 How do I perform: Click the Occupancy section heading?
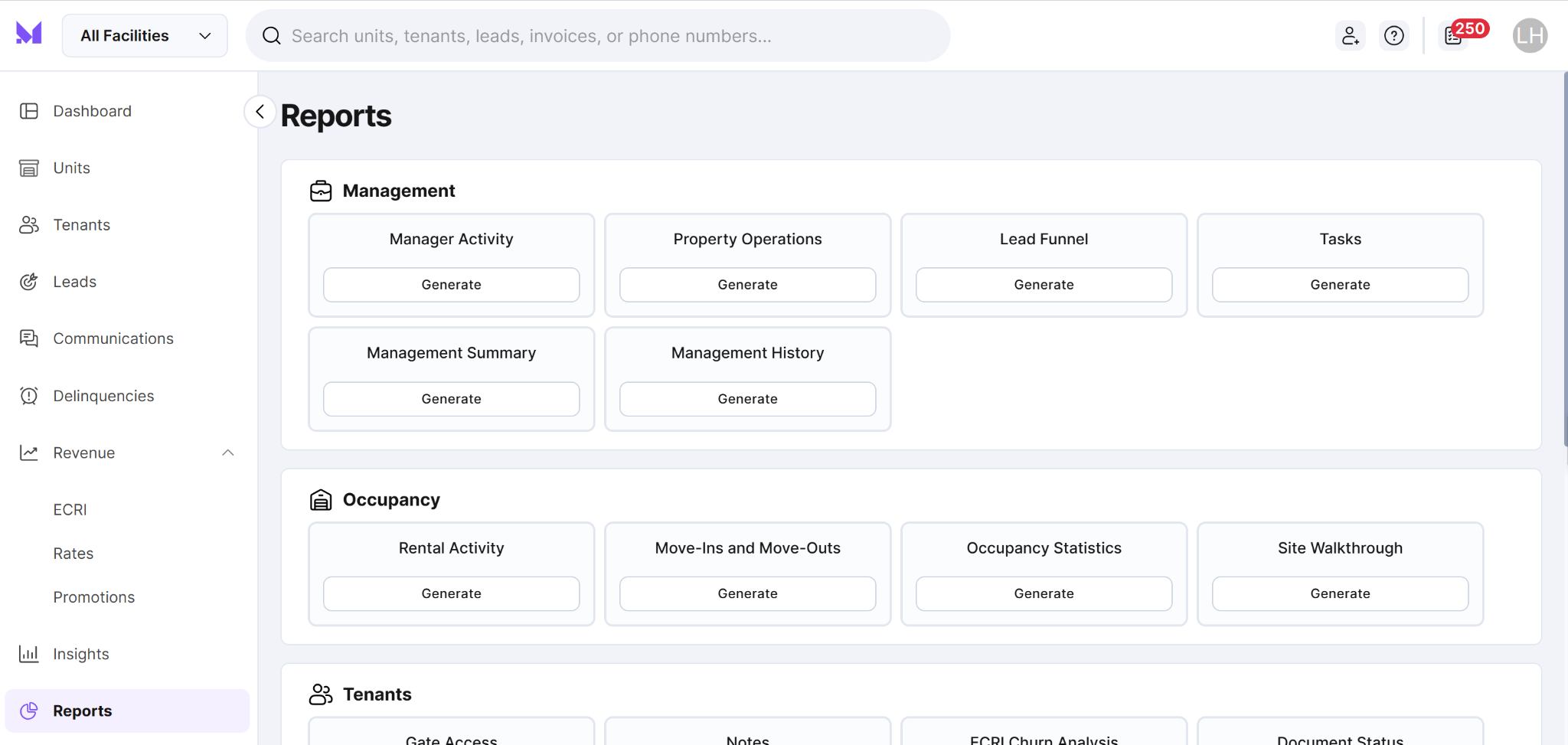click(391, 500)
